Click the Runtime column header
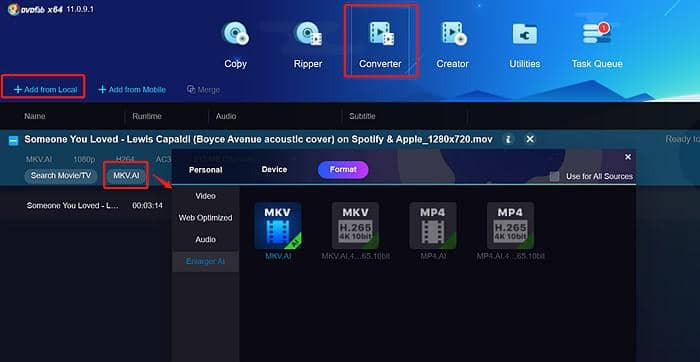700x362 pixels. point(147,116)
